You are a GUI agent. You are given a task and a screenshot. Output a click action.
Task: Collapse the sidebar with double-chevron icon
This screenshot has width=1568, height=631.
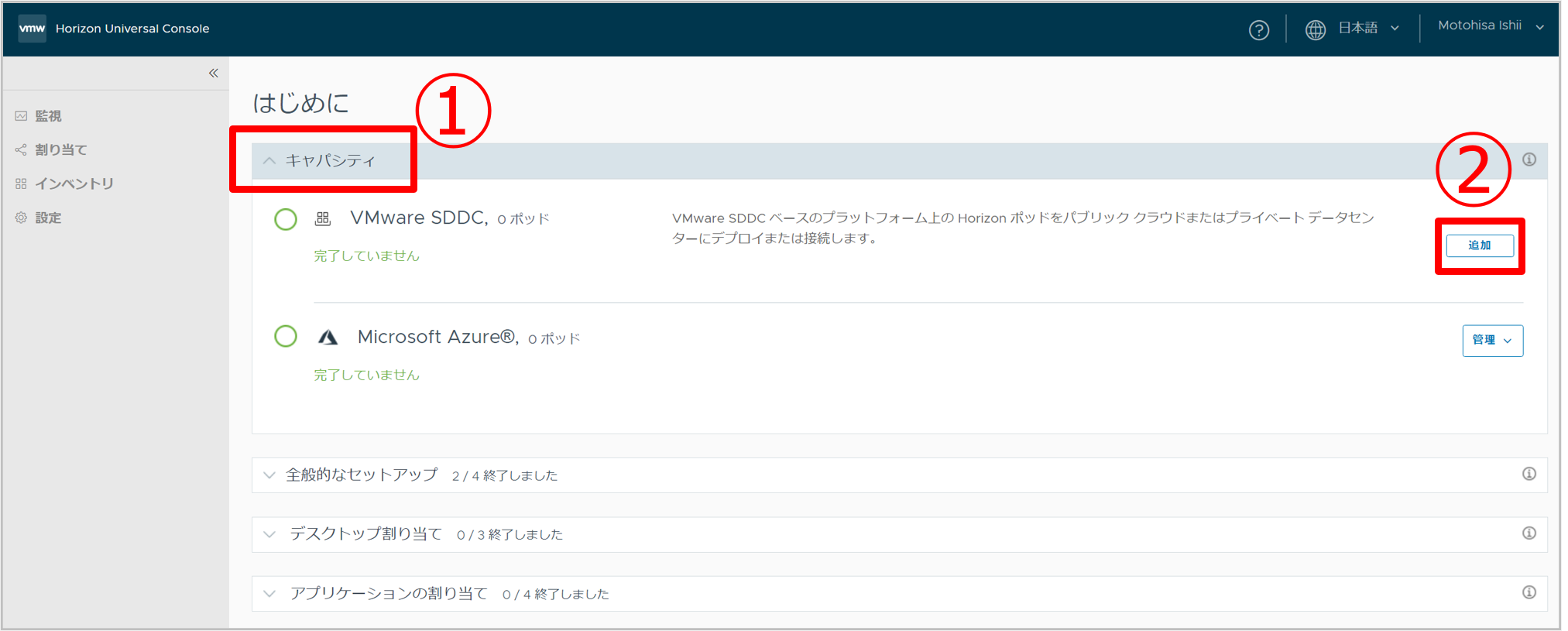tap(214, 73)
